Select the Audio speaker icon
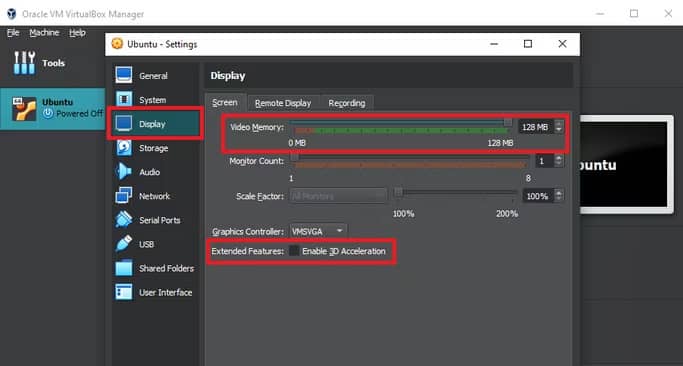Viewport: 683px width, 366px height. [123, 172]
